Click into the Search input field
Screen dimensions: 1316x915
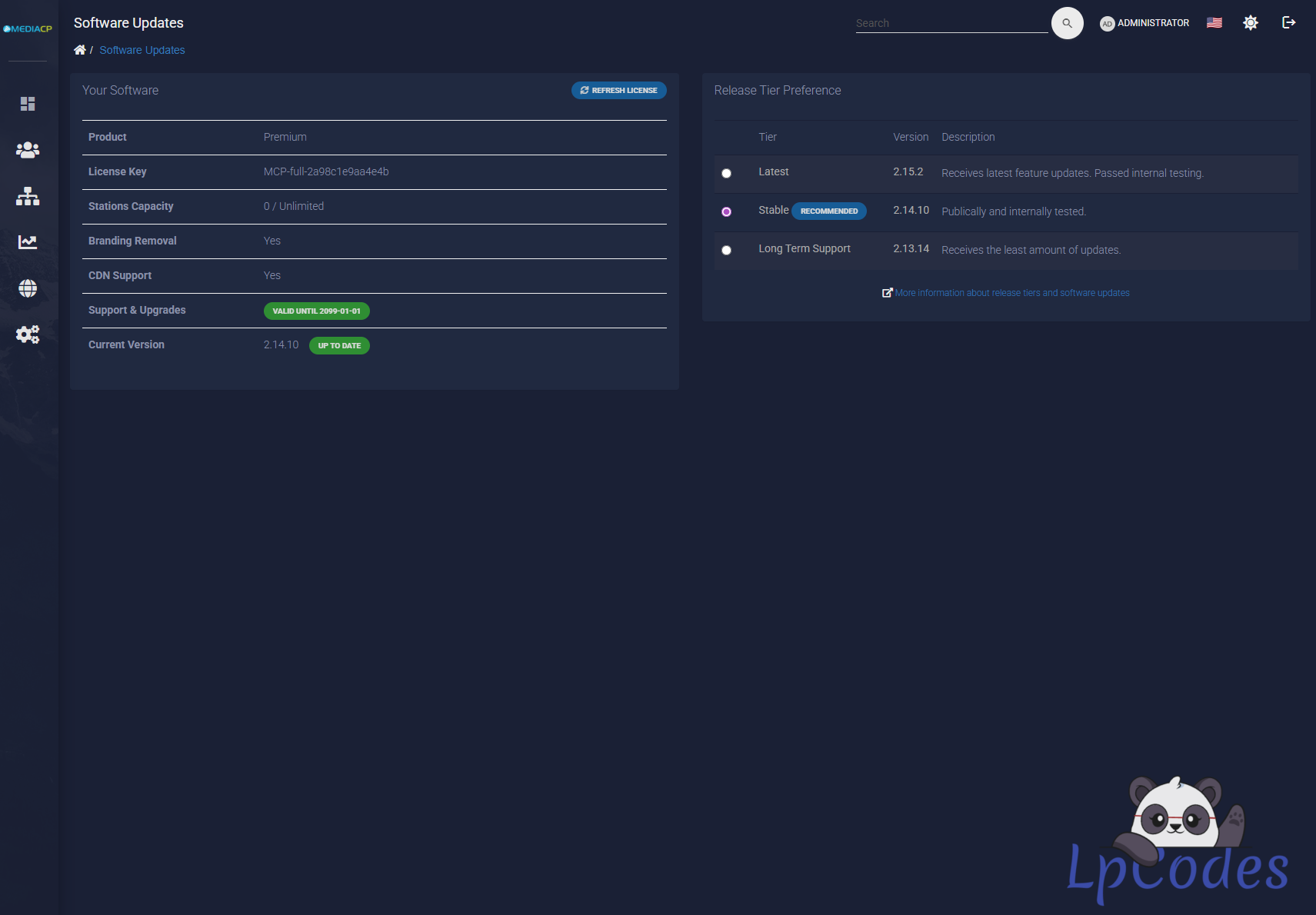[951, 23]
